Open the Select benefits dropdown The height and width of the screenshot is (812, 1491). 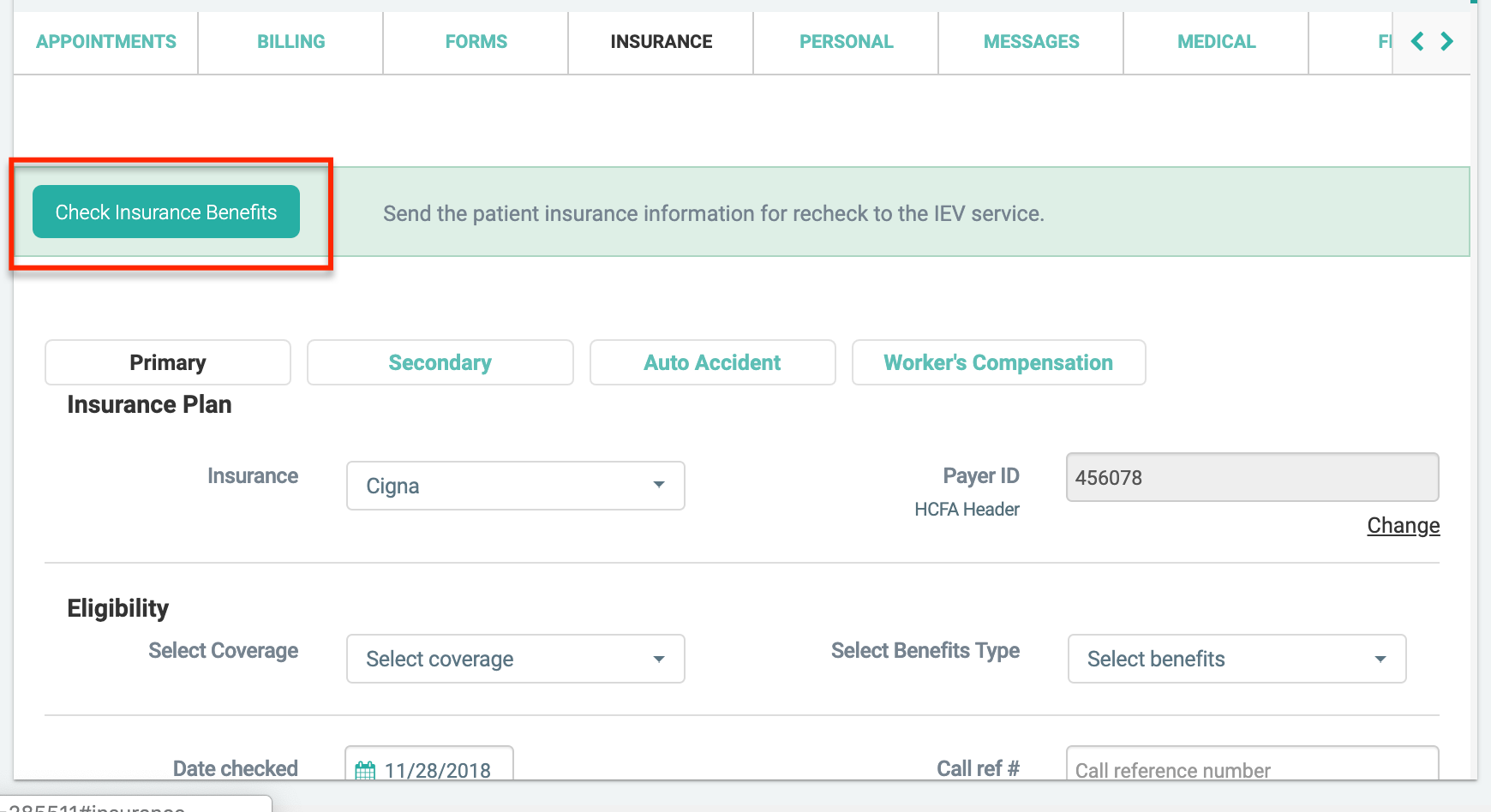(x=1236, y=659)
